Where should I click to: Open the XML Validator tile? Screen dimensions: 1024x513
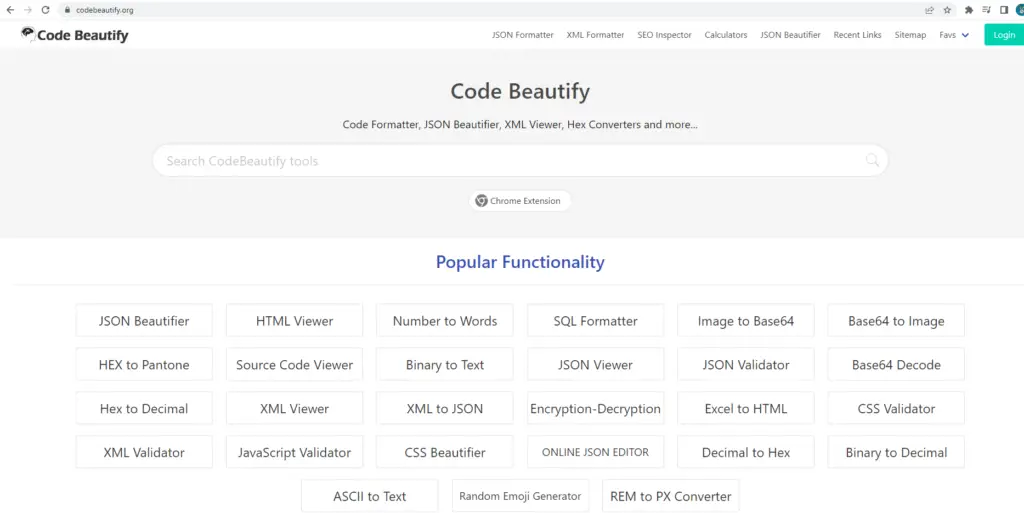coord(144,452)
